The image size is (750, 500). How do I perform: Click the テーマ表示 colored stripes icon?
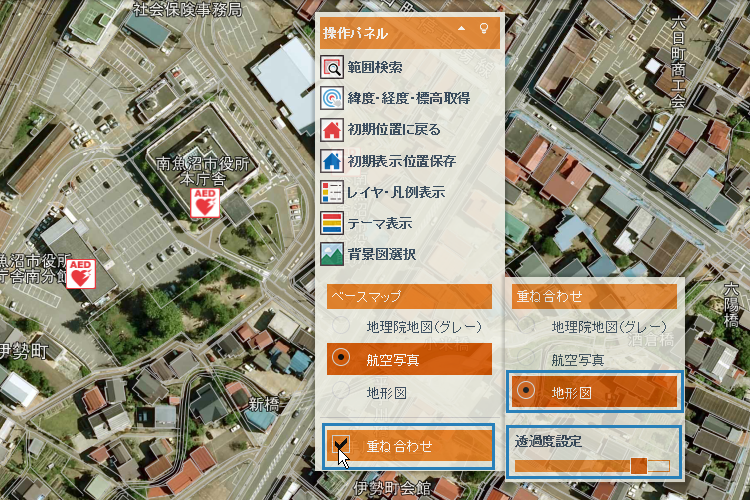(x=331, y=223)
